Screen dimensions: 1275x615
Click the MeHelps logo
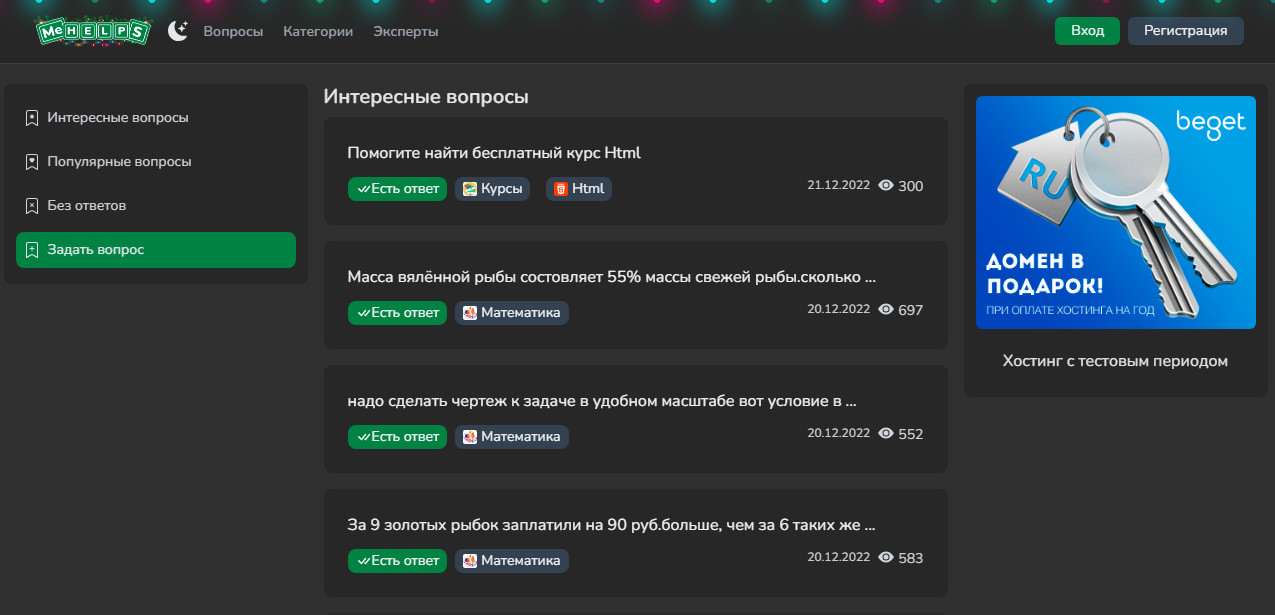pyautogui.click(x=92, y=32)
